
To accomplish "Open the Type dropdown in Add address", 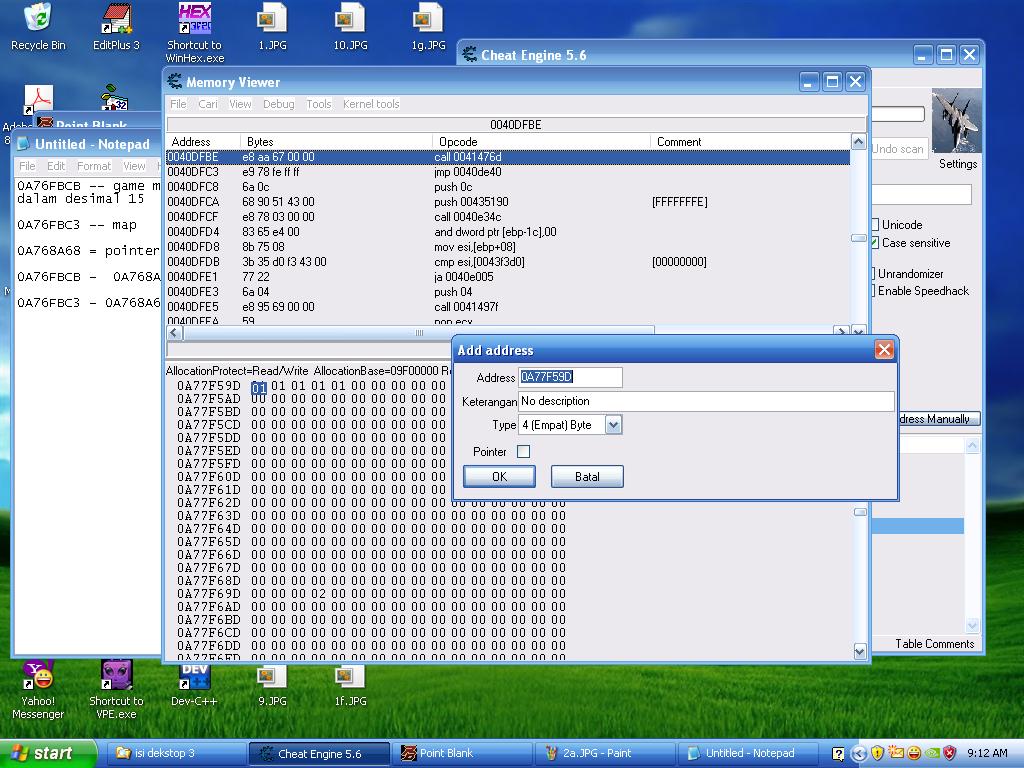I will (613, 425).
